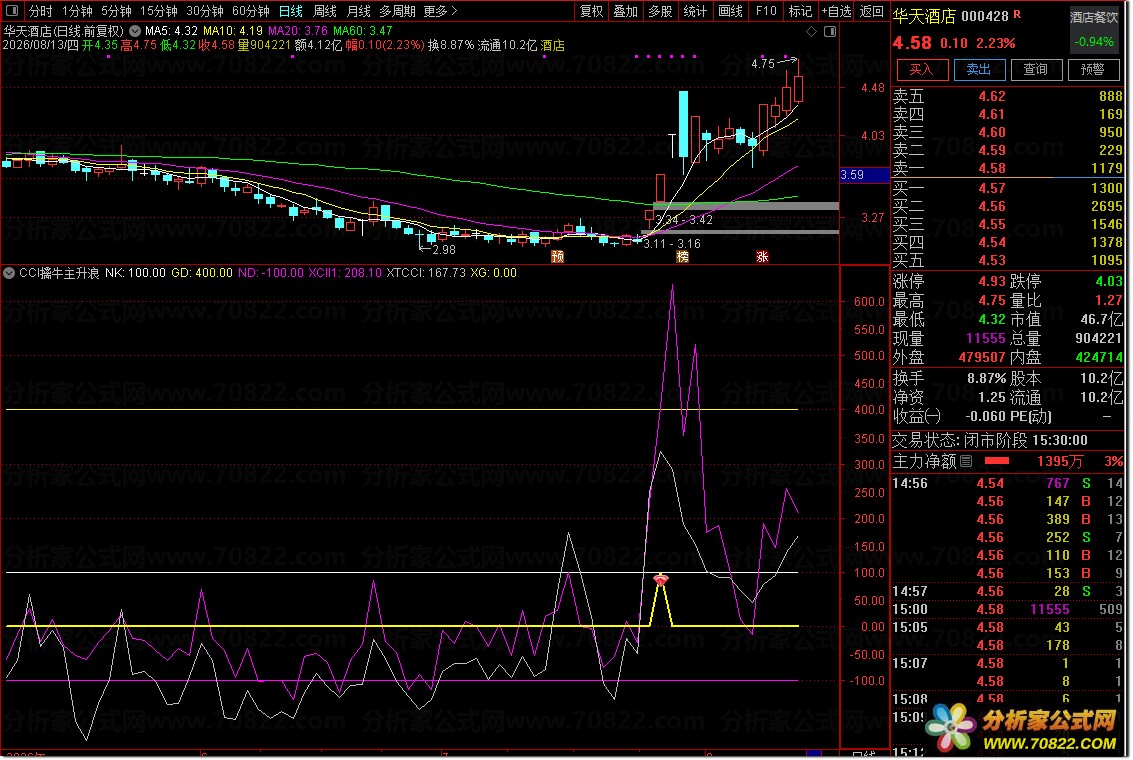Click the 叠加 overlay button
1133x760 pixels.
(x=626, y=11)
